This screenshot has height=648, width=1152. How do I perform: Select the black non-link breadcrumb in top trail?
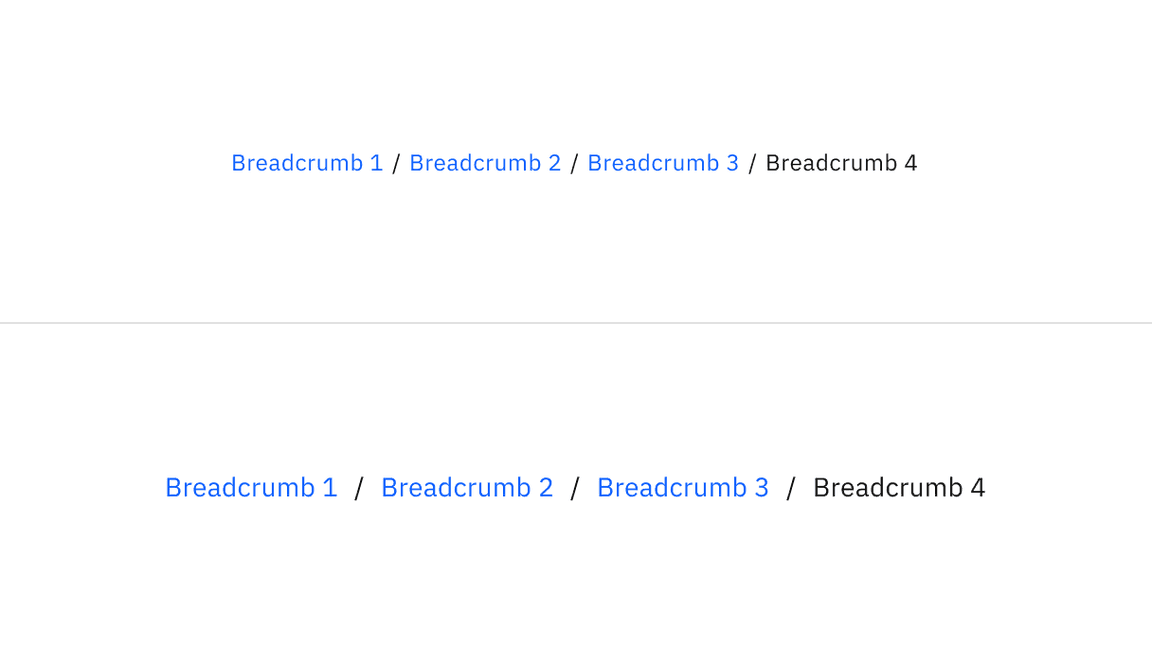841,162
